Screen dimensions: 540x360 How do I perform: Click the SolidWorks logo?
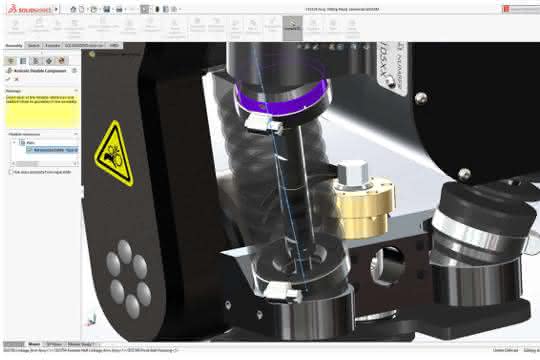29,9
